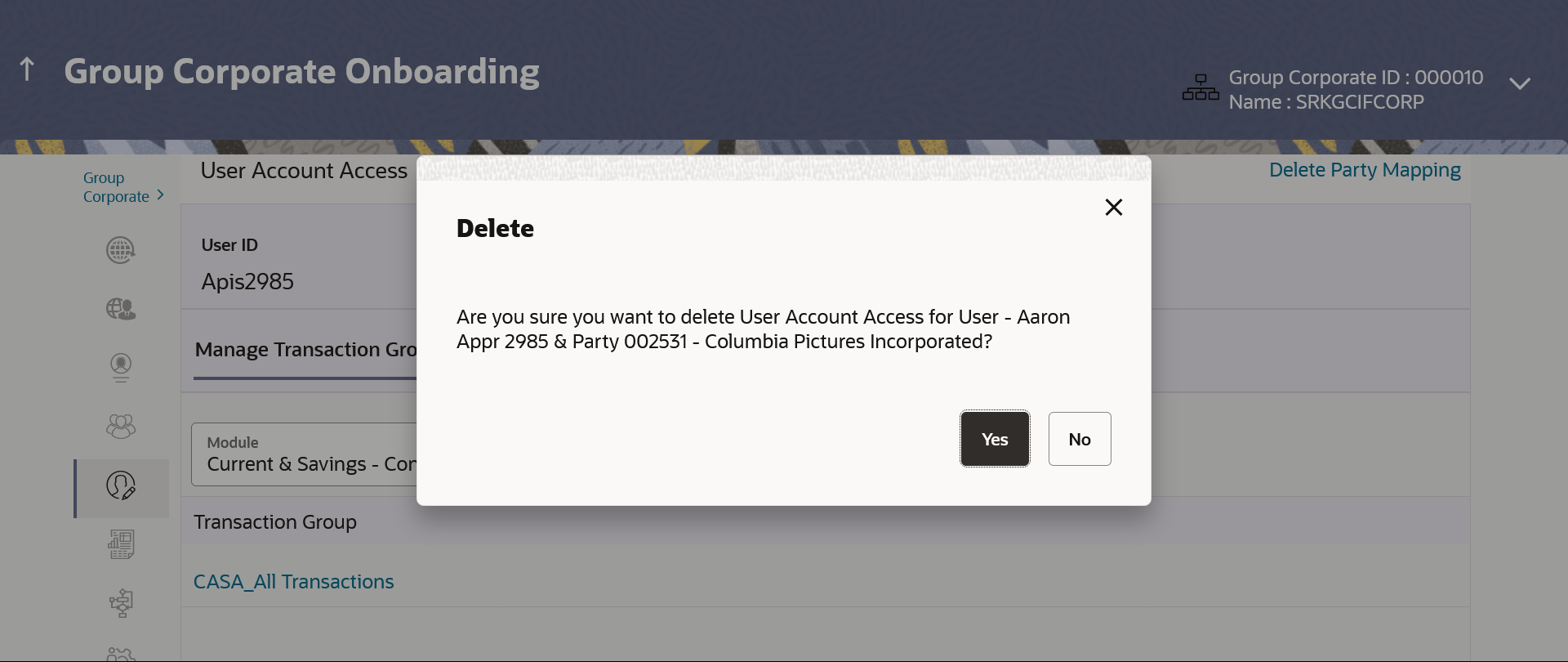Open the CASA_All Transactions link
Image resolution: width=1568 pixels, height=662 pixels.
click(x=293, y=582)
